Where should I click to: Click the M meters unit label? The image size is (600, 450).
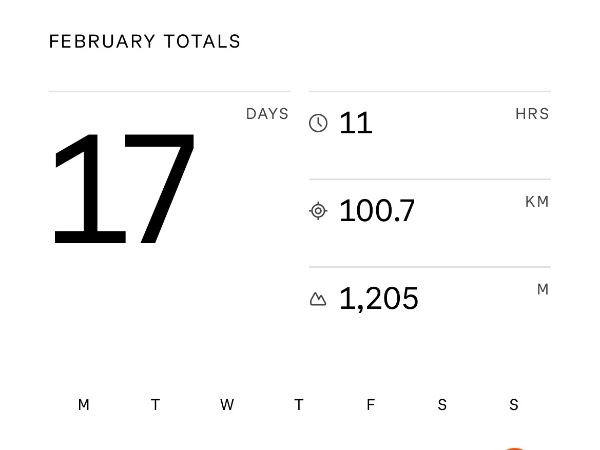pyautogui.click(x=543, y=290)
